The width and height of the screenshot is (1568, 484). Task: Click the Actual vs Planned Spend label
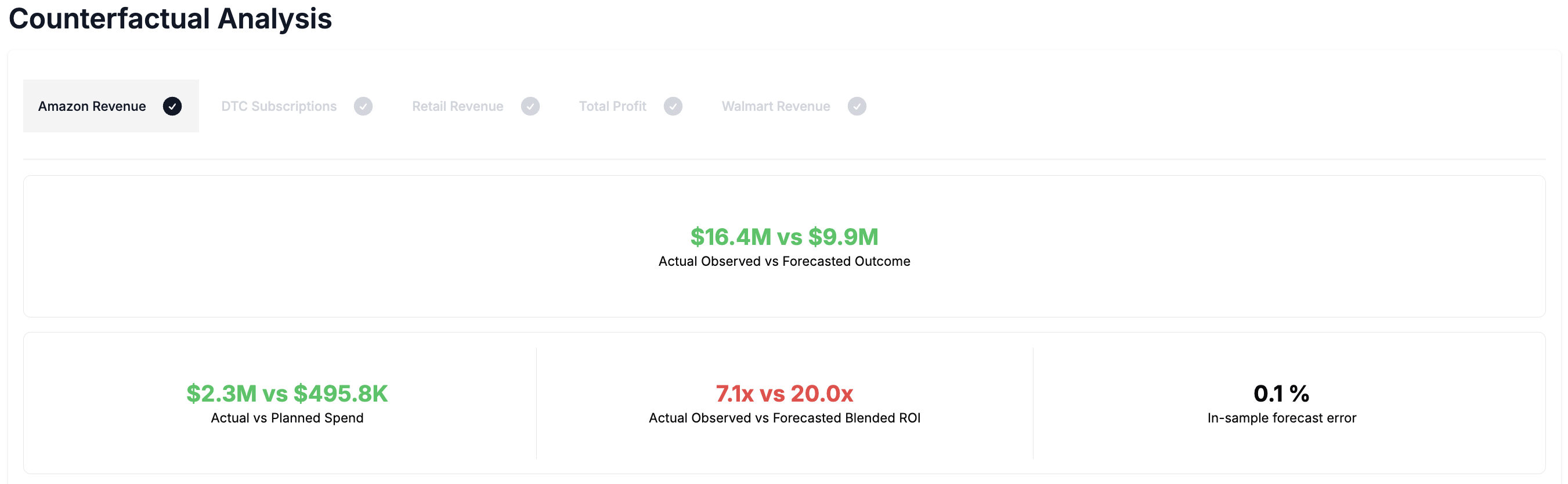coord(287,418)
